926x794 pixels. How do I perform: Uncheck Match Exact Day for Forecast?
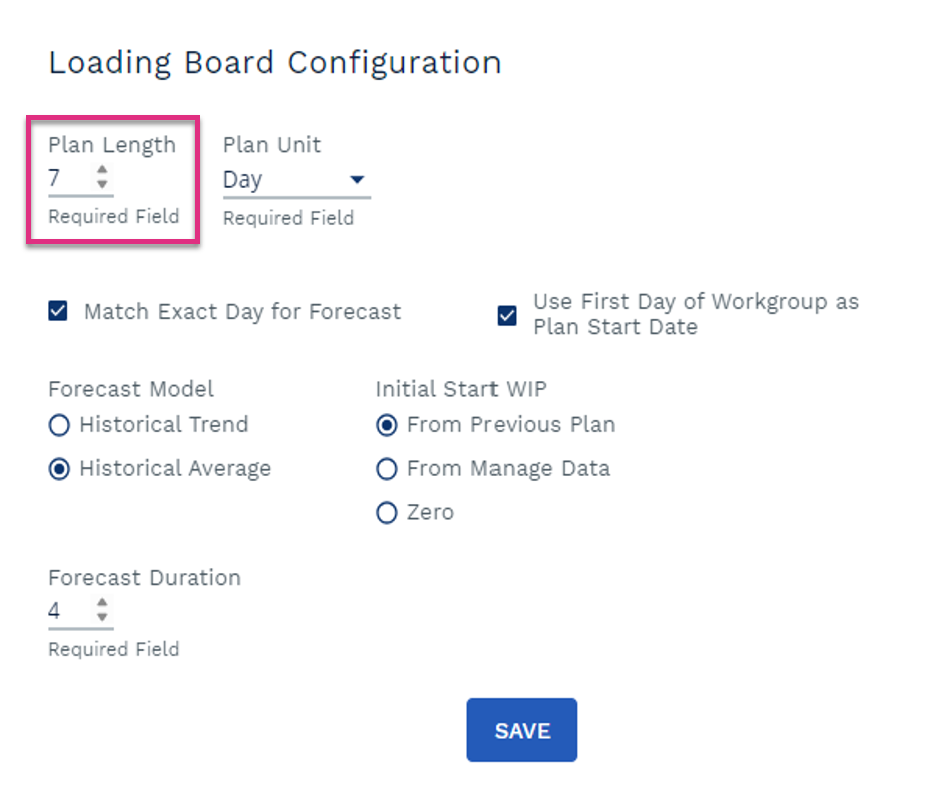coord(58,311)
